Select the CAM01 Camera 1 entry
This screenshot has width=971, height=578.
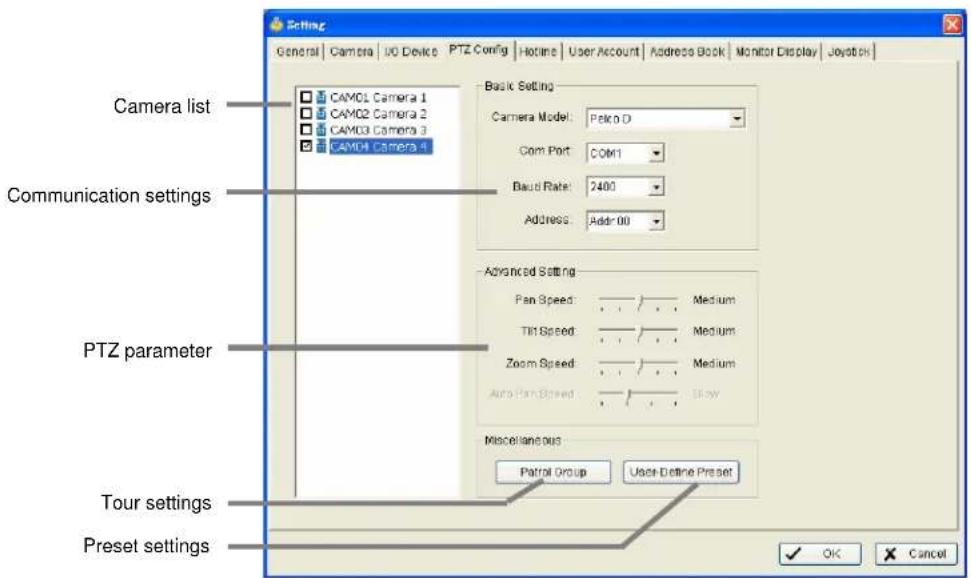point(378,97)
